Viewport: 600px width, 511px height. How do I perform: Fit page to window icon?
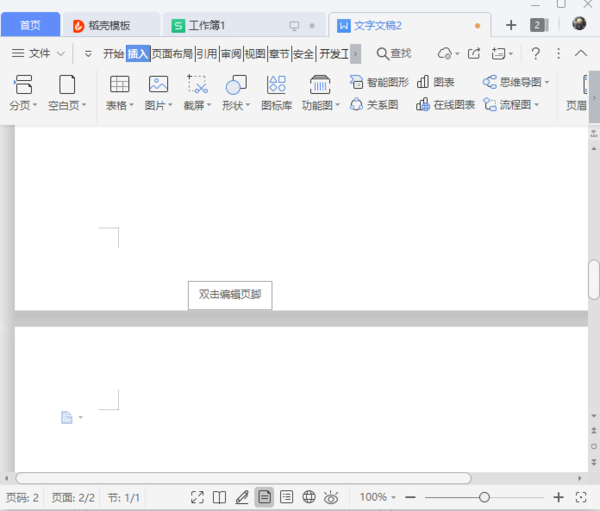(x=581, y=497)
